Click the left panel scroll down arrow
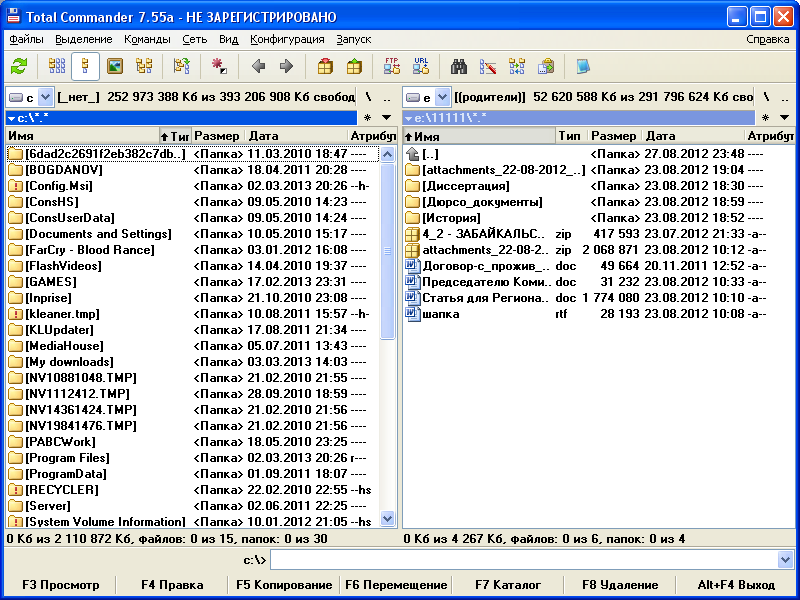 click(x=388, y=519)
